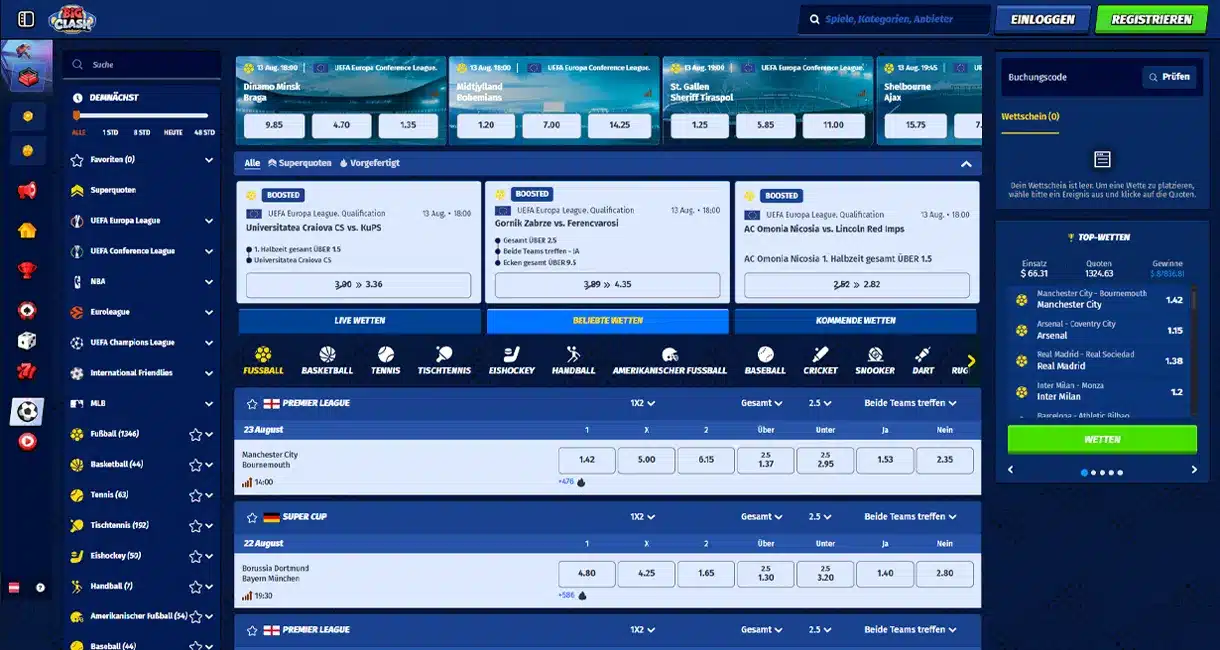Click the green Wetten button
The image size is (1220, 650).
1102,439
